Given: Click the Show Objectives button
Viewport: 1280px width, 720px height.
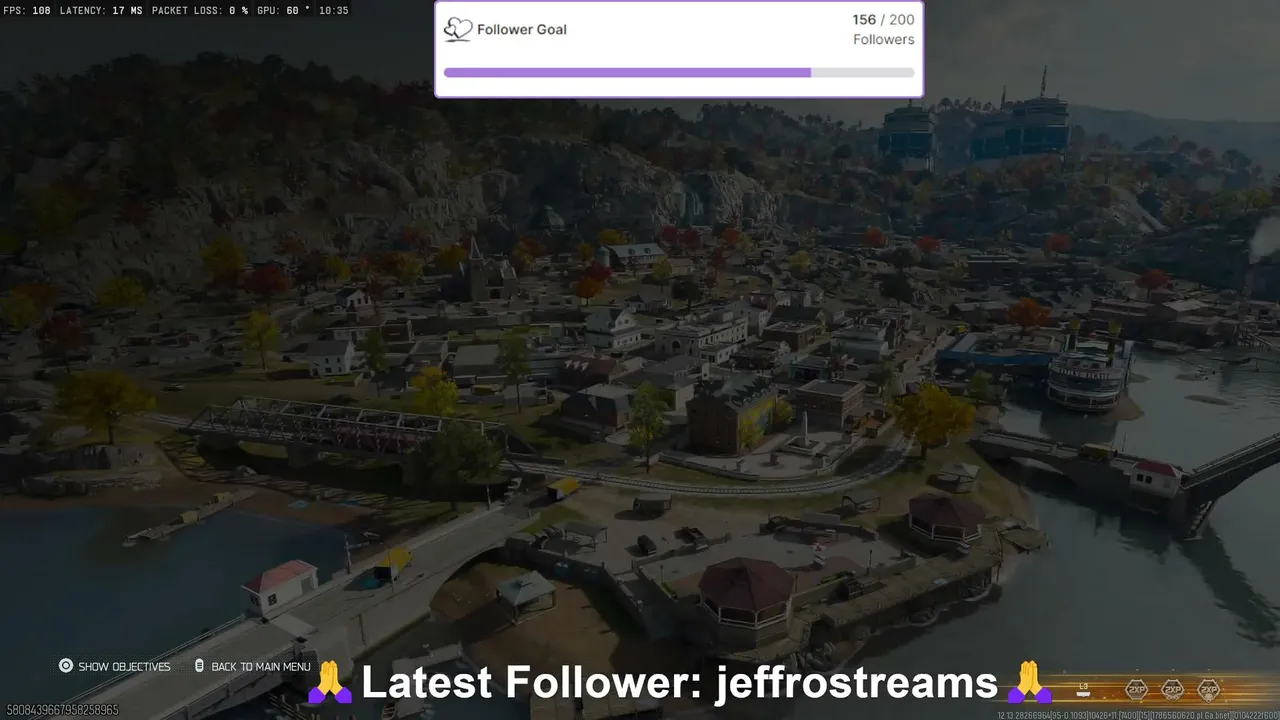Looking at the screenshot, I should pos(114,666).
